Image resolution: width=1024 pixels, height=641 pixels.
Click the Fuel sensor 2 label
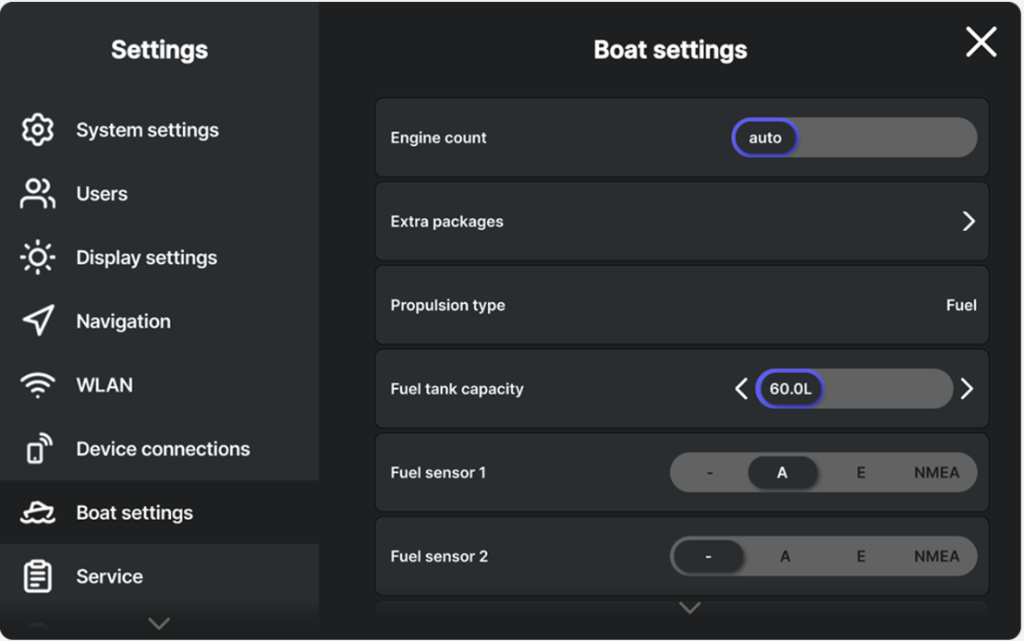pos(439,556)
